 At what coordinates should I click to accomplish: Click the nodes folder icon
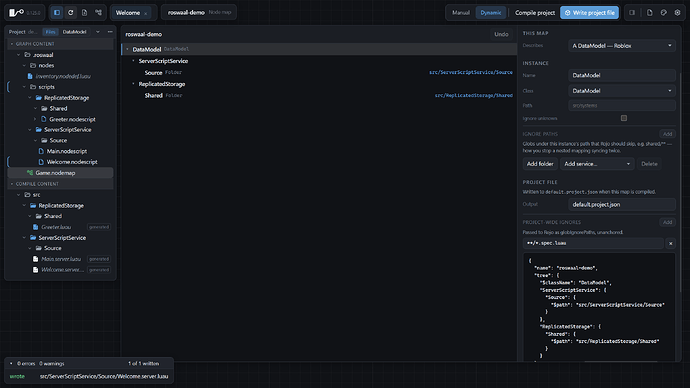(33, 65)
